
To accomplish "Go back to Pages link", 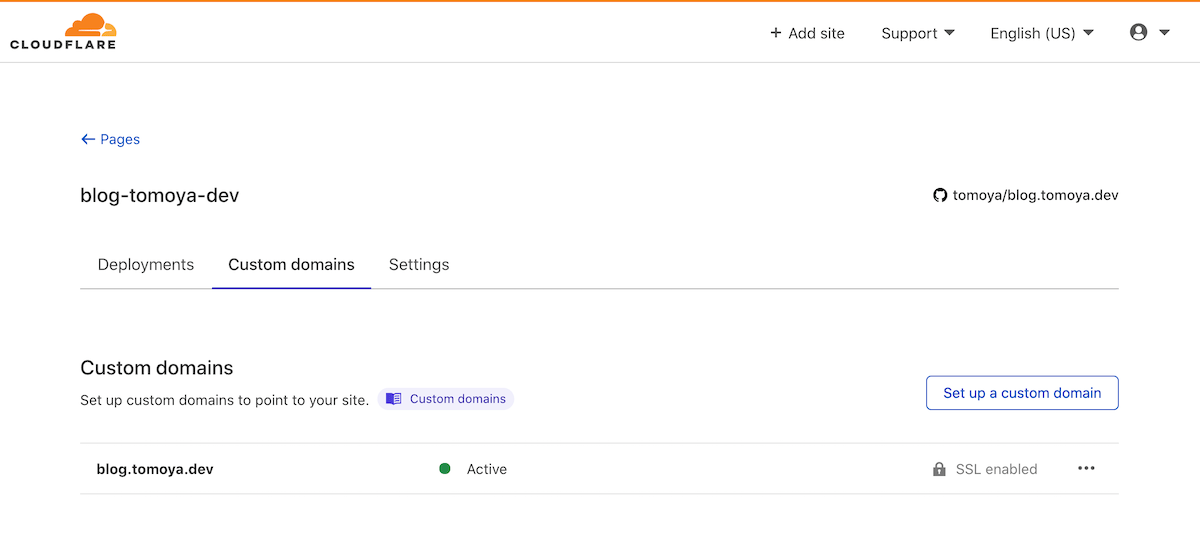I will (x=120, y=139).
